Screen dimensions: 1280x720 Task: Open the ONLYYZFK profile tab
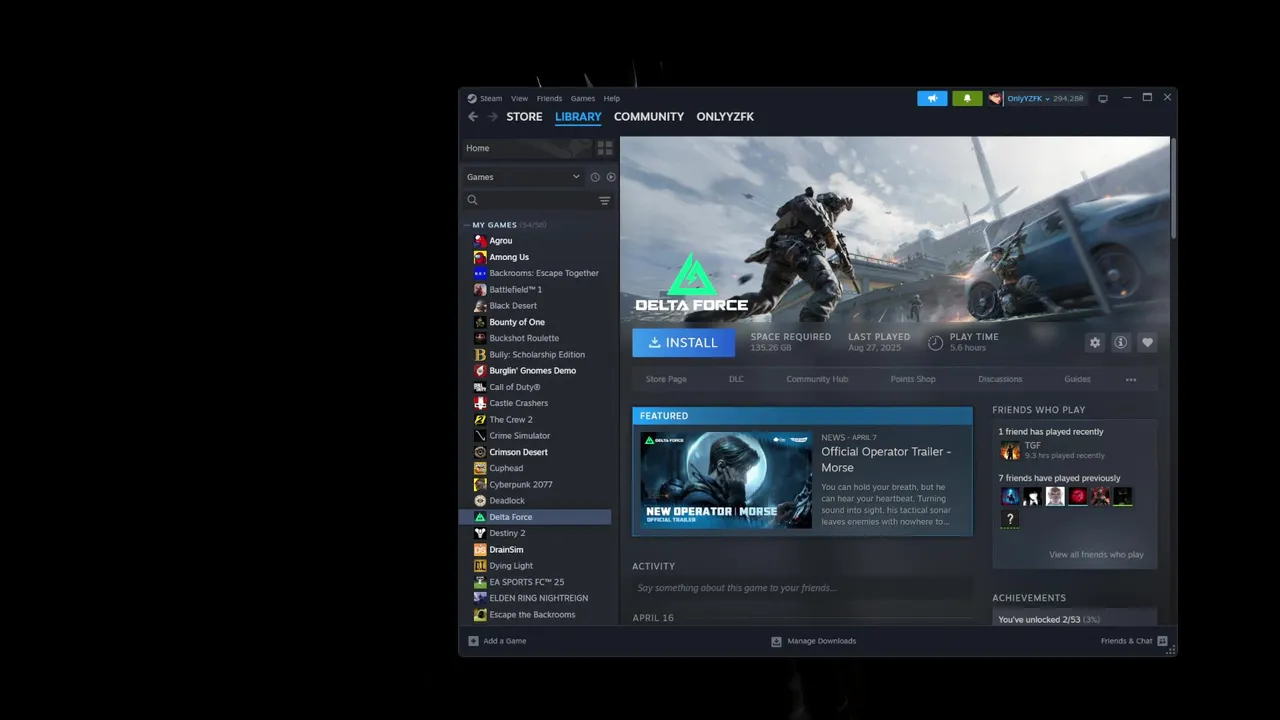point(725,117)
